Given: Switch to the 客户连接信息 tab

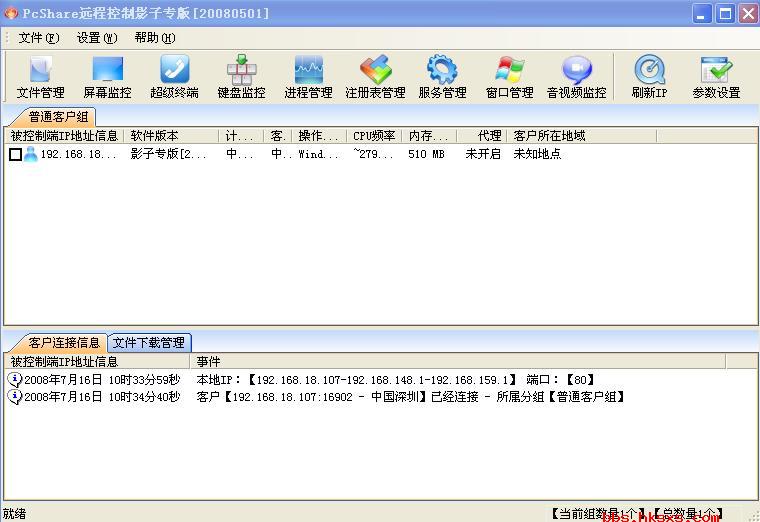Looking at the screenshot, I should point(63,343).
